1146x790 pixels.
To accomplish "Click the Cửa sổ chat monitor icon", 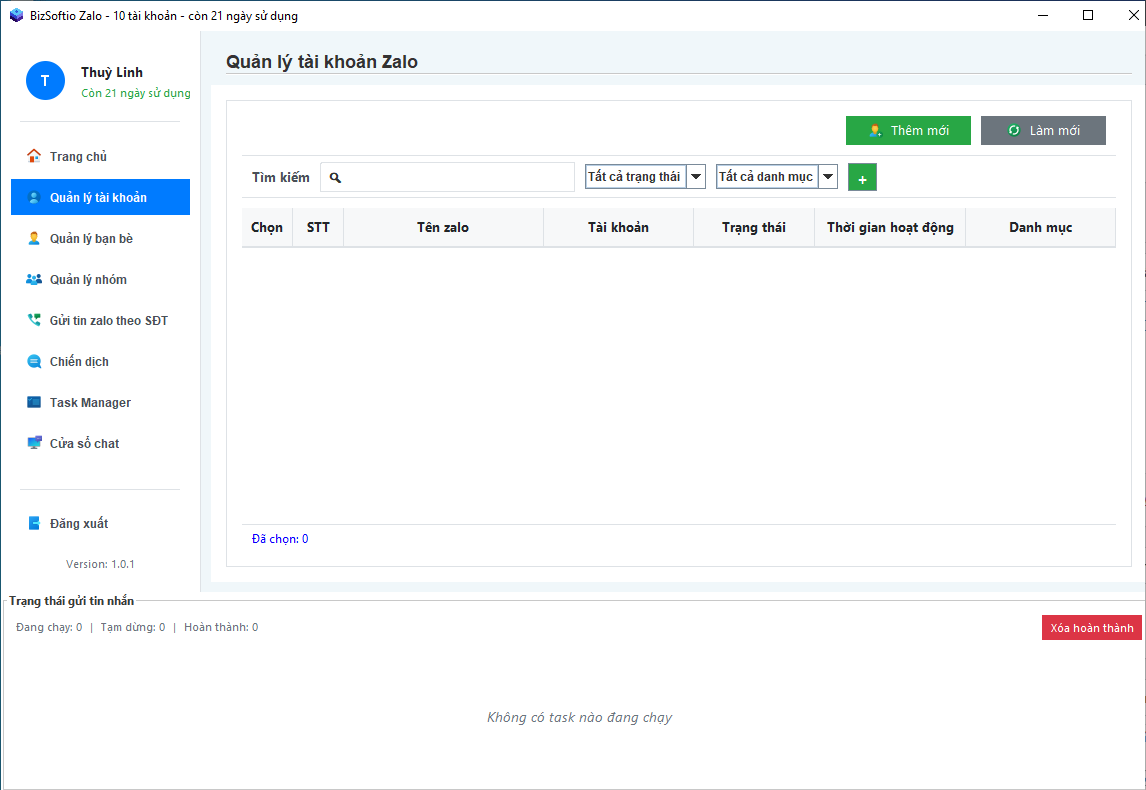I will point(34,443).
